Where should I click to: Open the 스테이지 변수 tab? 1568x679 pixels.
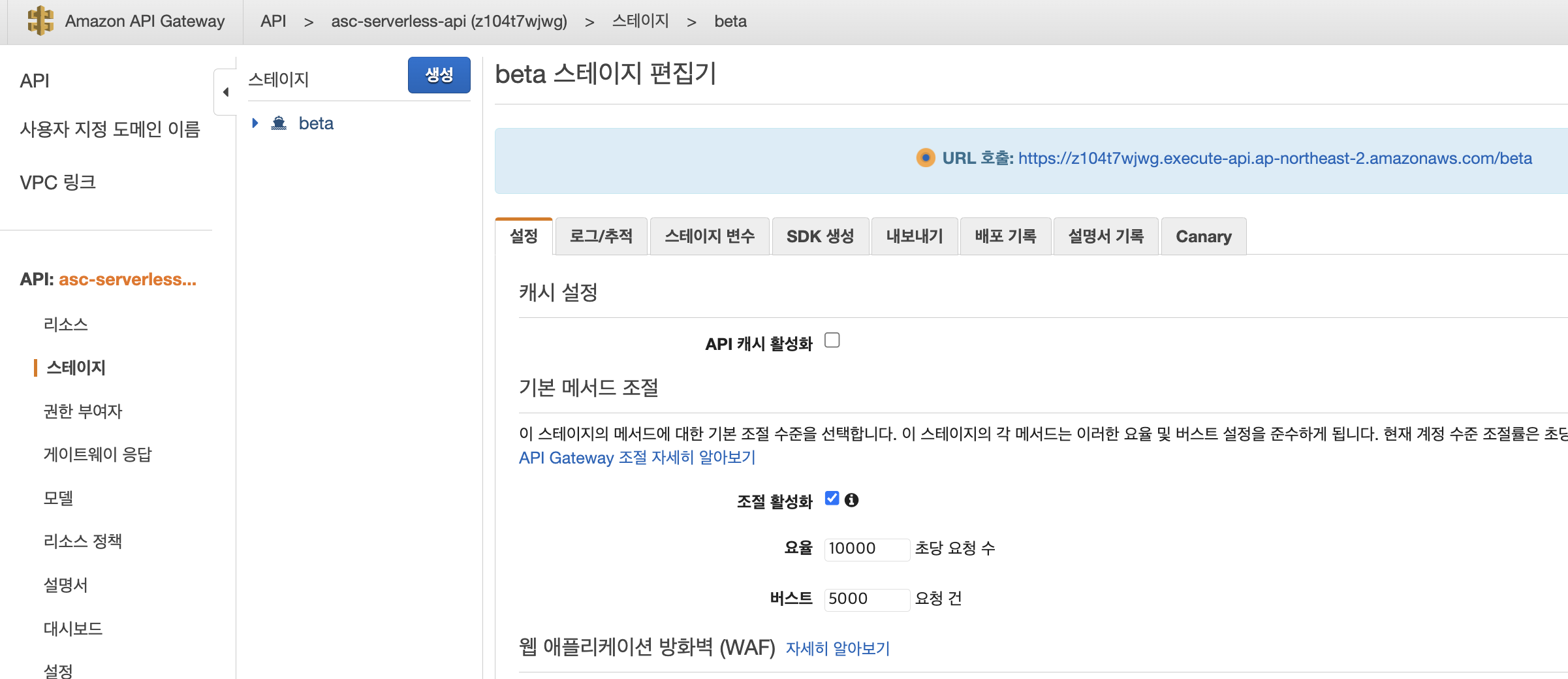pos(710,236)
